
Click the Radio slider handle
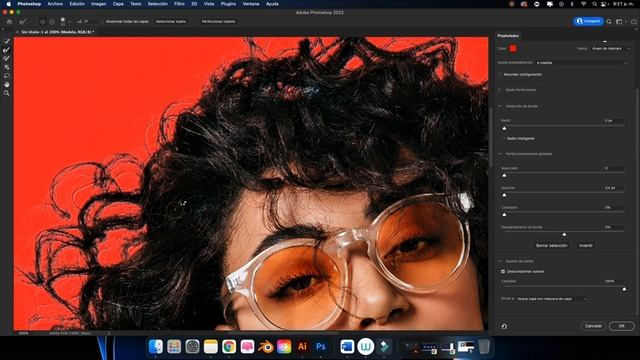504,128
